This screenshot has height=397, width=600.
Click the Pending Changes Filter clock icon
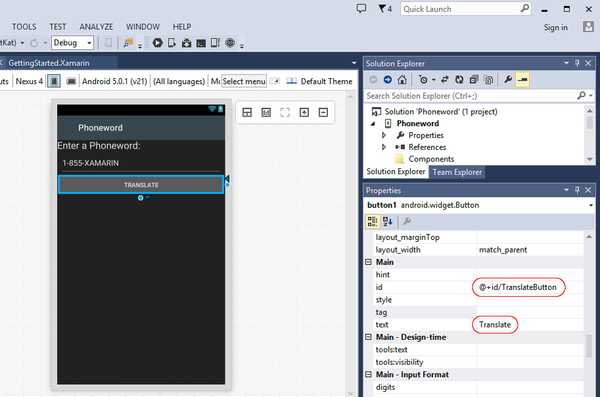[x=423, y=80]
